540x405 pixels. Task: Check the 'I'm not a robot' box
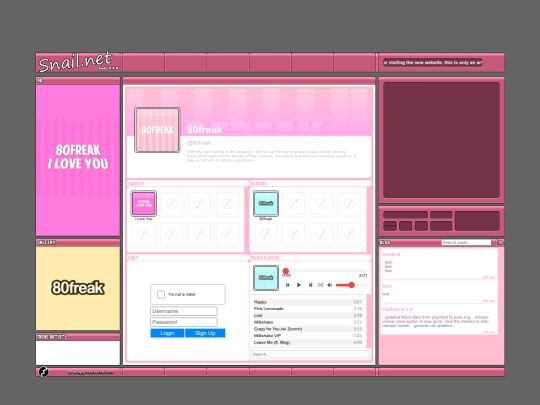click(x=161, y=294)
